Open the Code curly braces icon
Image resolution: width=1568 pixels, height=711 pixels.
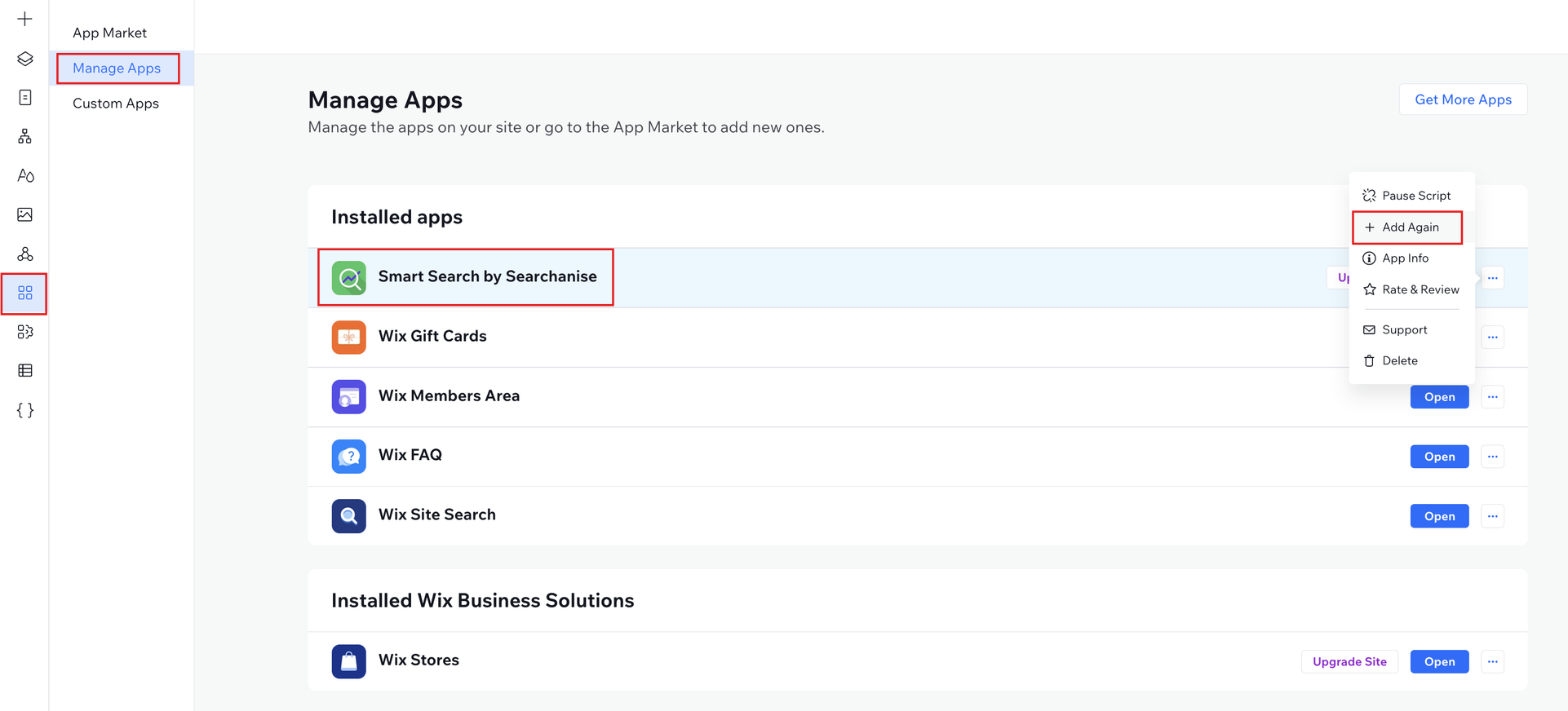click(24, 410)
